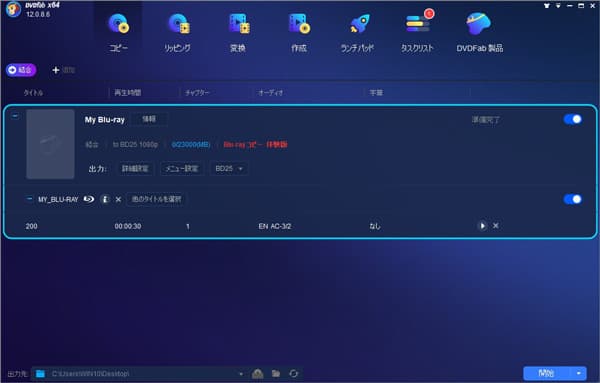This screenshot has height=383, width=600.
Task: Click the DVDFab logo at top left
Action: pyautogui.click(x=13, y=9)
